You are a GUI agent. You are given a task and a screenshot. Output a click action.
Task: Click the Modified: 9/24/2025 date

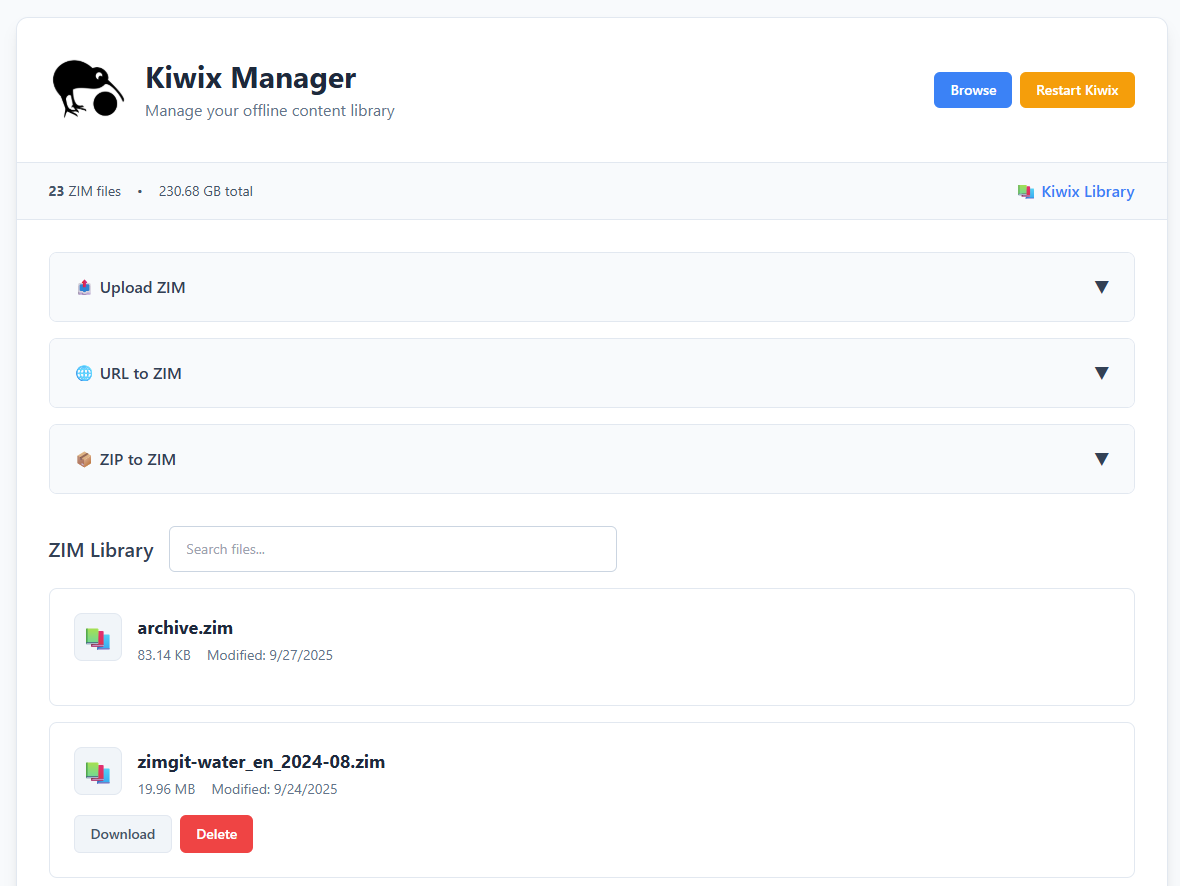pos(275,789)
